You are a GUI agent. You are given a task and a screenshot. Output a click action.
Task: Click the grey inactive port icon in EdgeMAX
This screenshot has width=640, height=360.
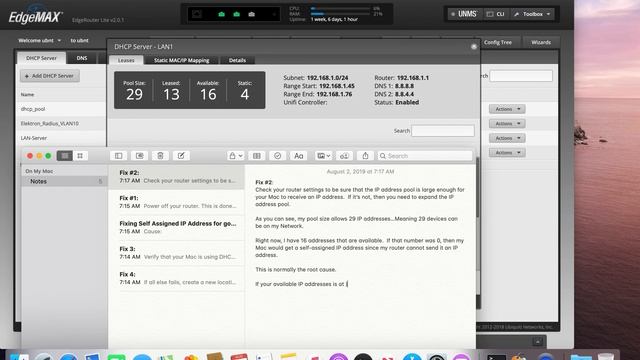251,14
